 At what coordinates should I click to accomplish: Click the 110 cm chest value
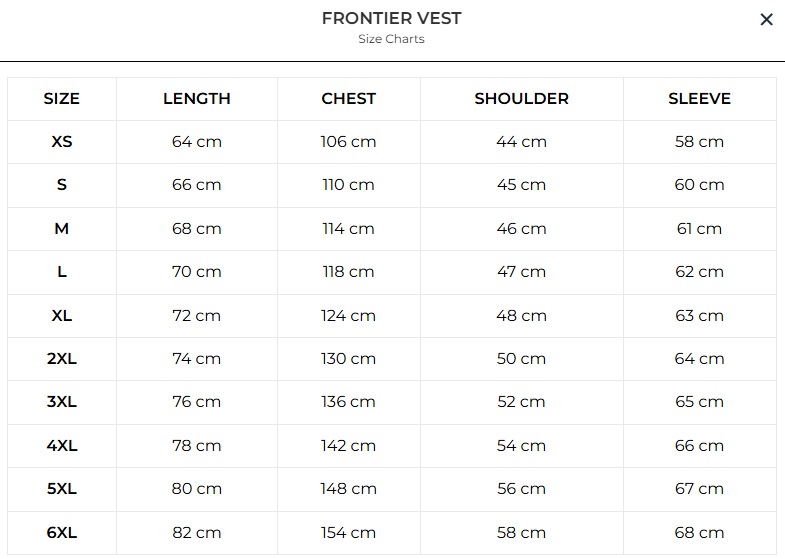point(349,185)
